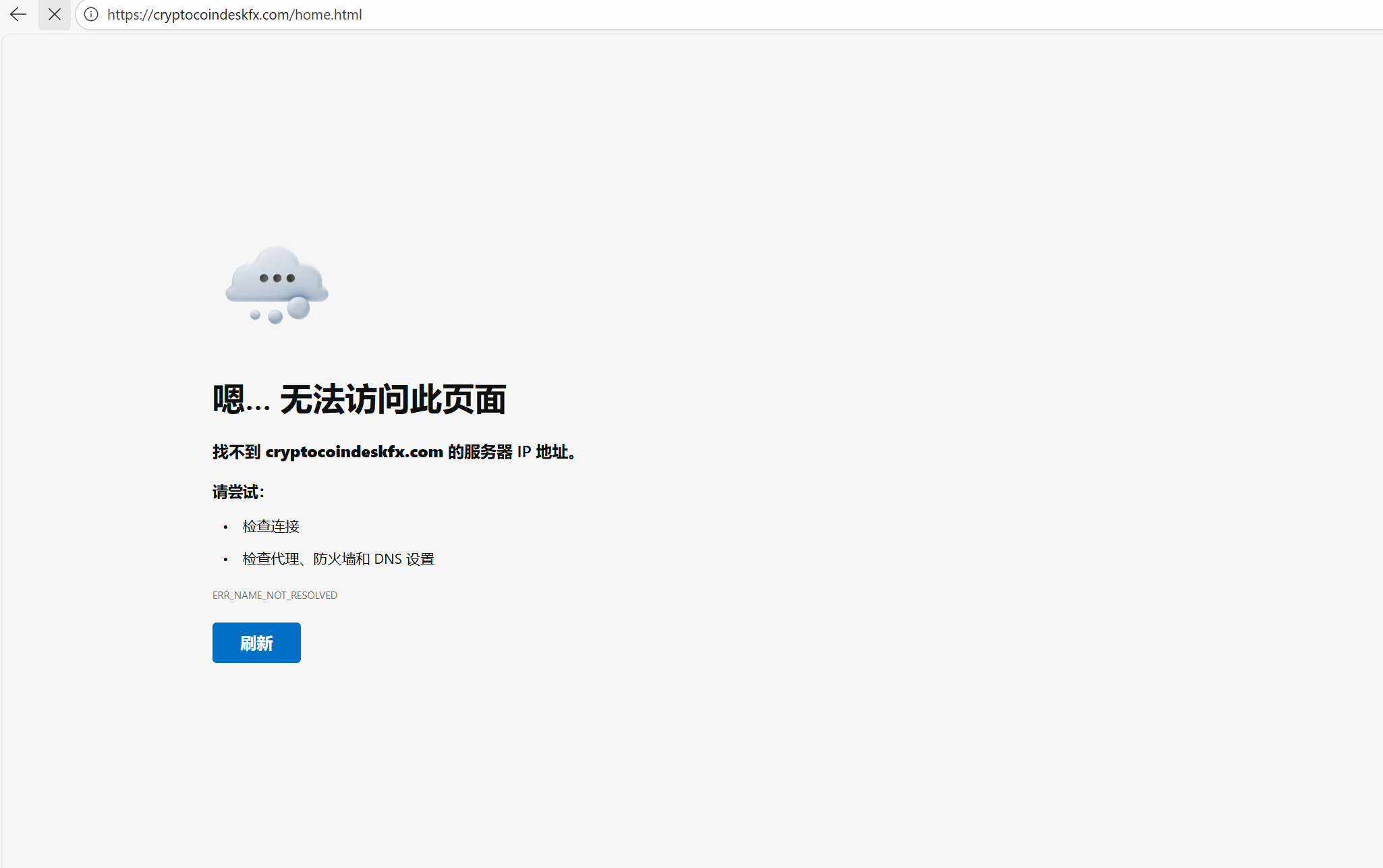This screenshot has width=1383, height=868.
Task: Click the largest bubble beneath the cloud
Action: [298, 308]
